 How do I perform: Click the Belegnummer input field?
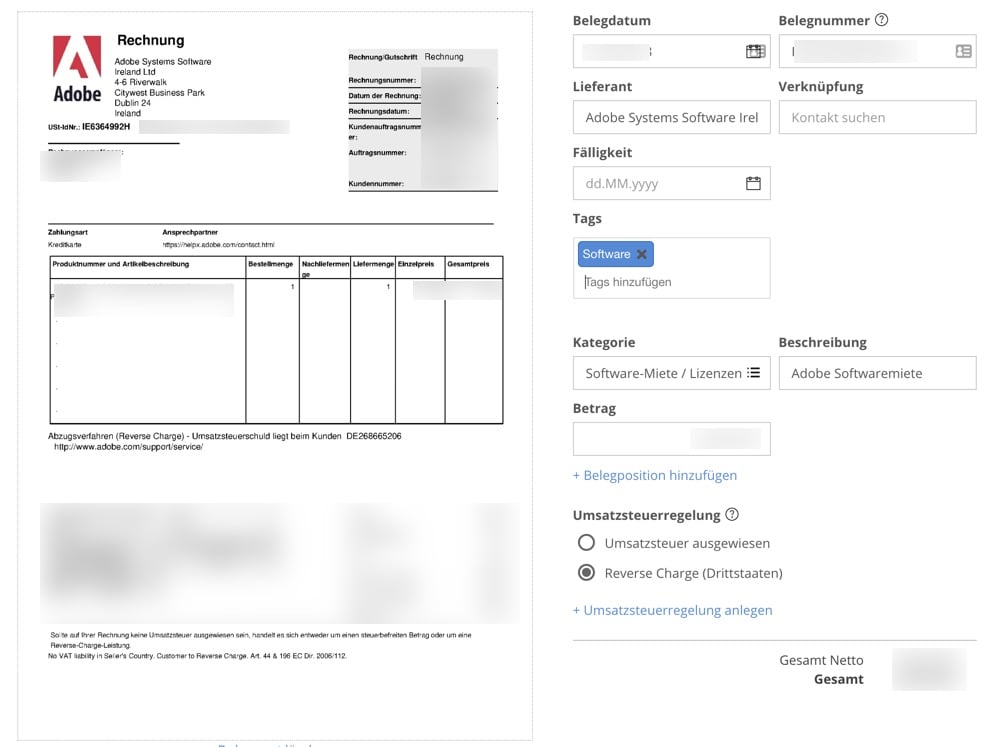tap(877, 51)
